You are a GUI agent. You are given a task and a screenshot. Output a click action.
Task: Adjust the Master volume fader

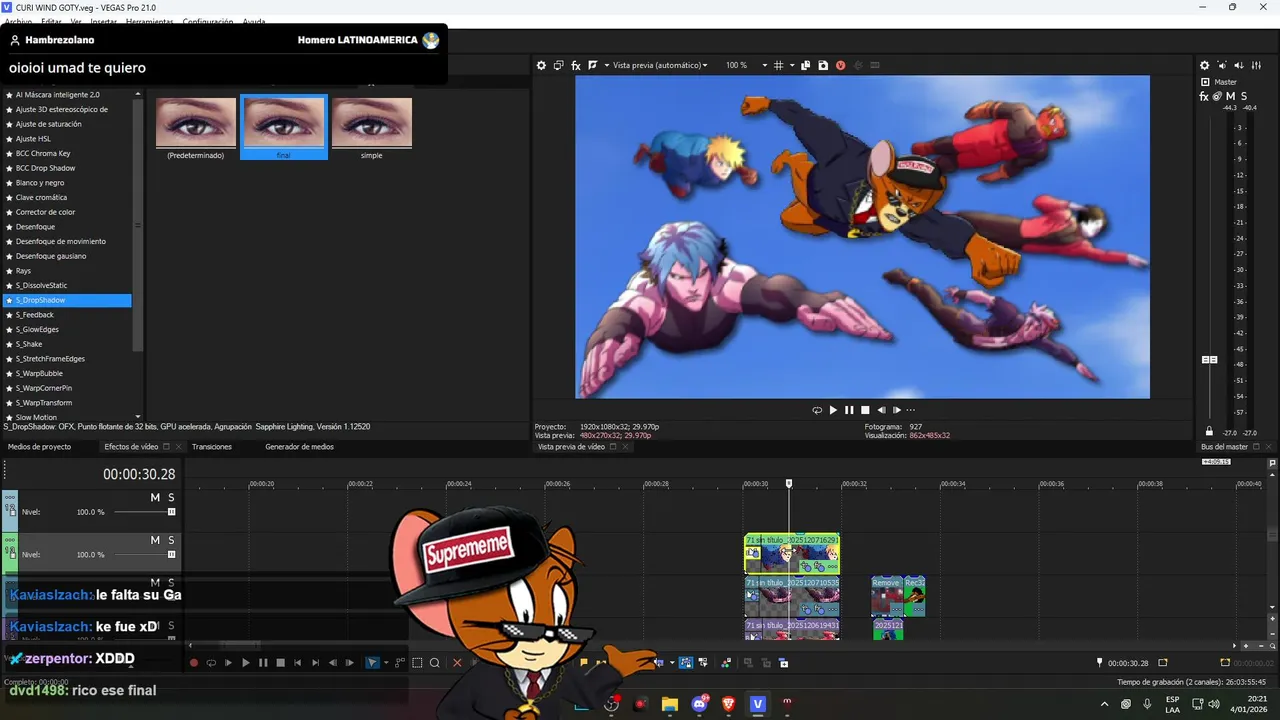(x=1209, y=360)
